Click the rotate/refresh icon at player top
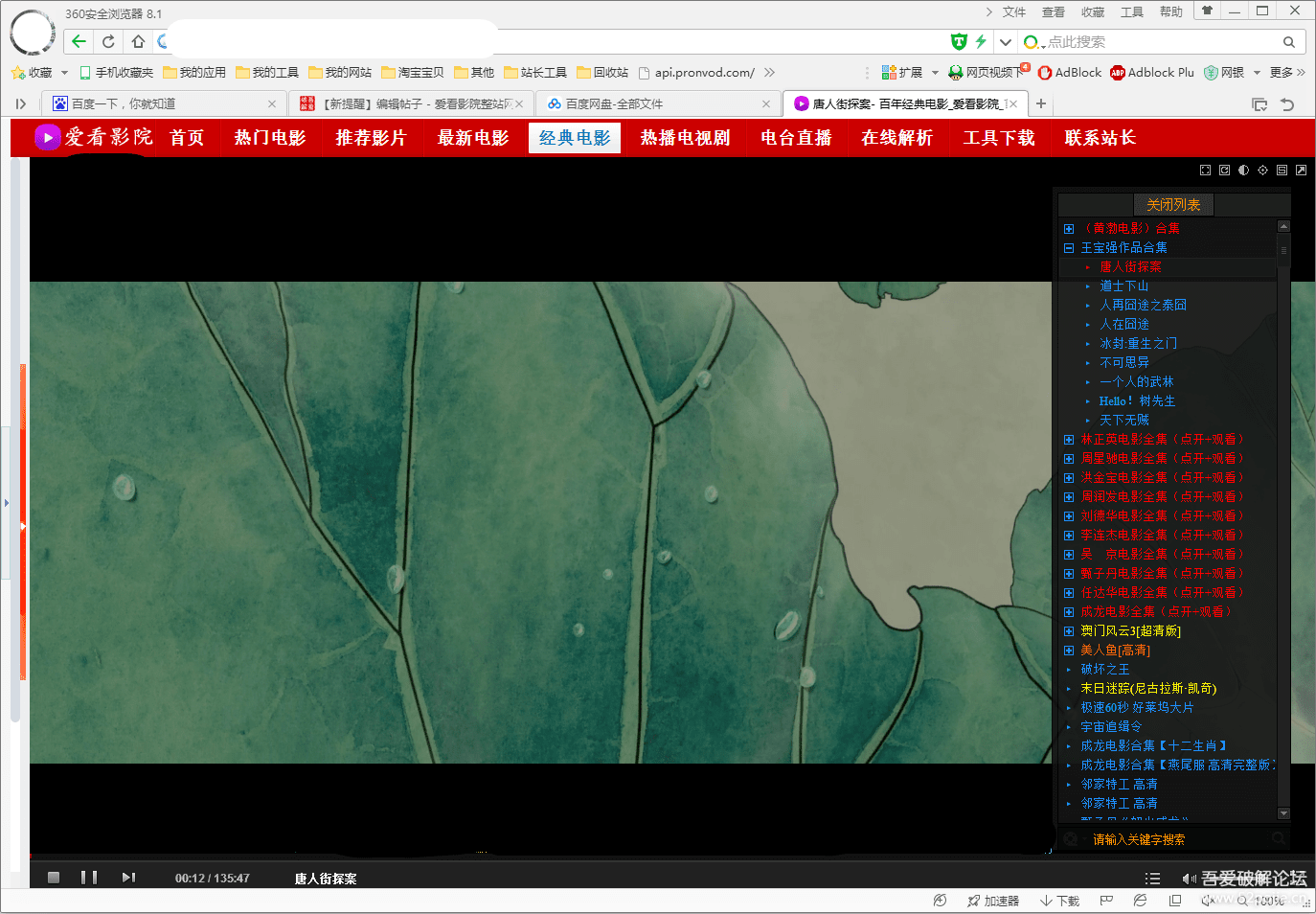 pos(1224,170)
